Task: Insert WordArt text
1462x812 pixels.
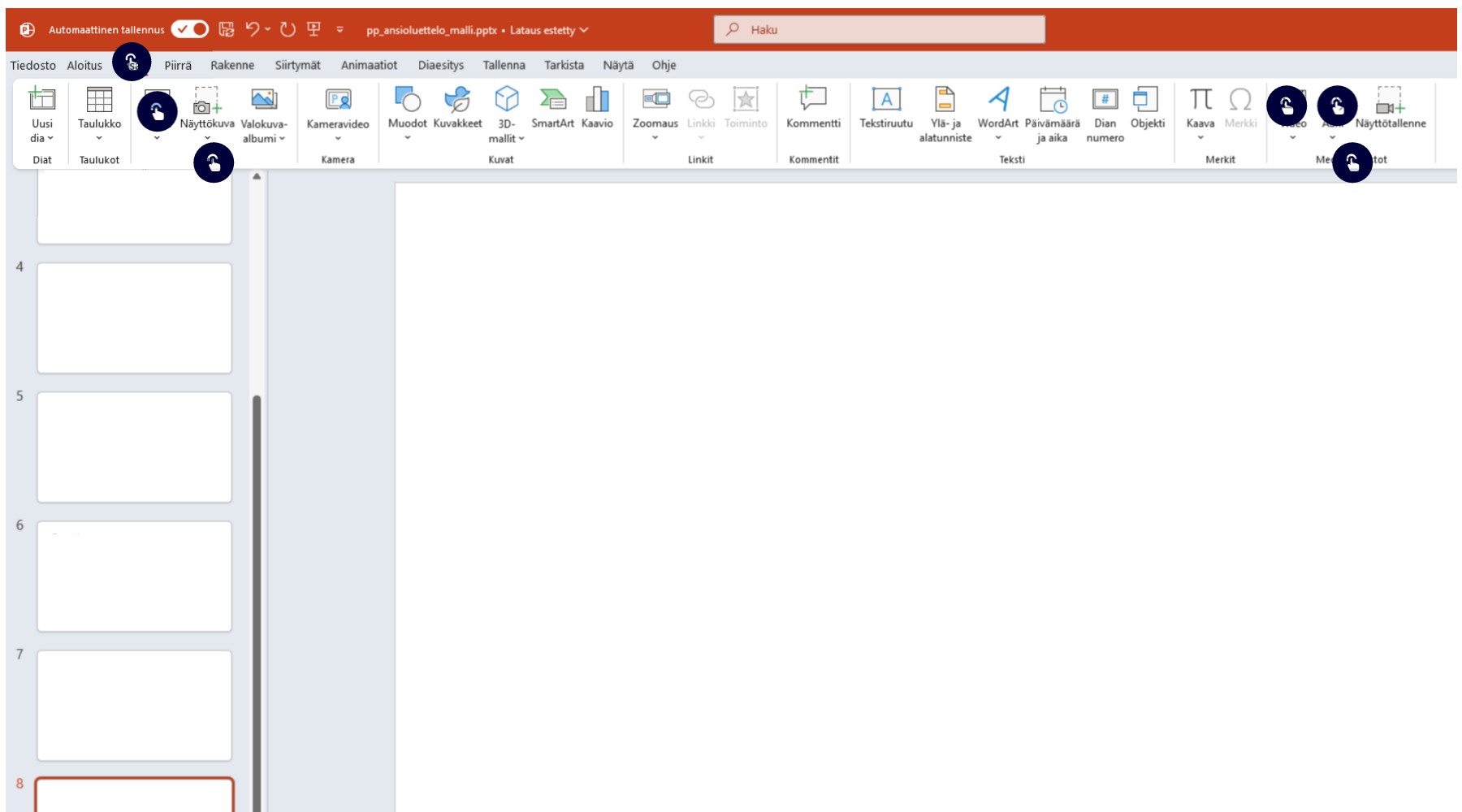Action: click(997, 100)
